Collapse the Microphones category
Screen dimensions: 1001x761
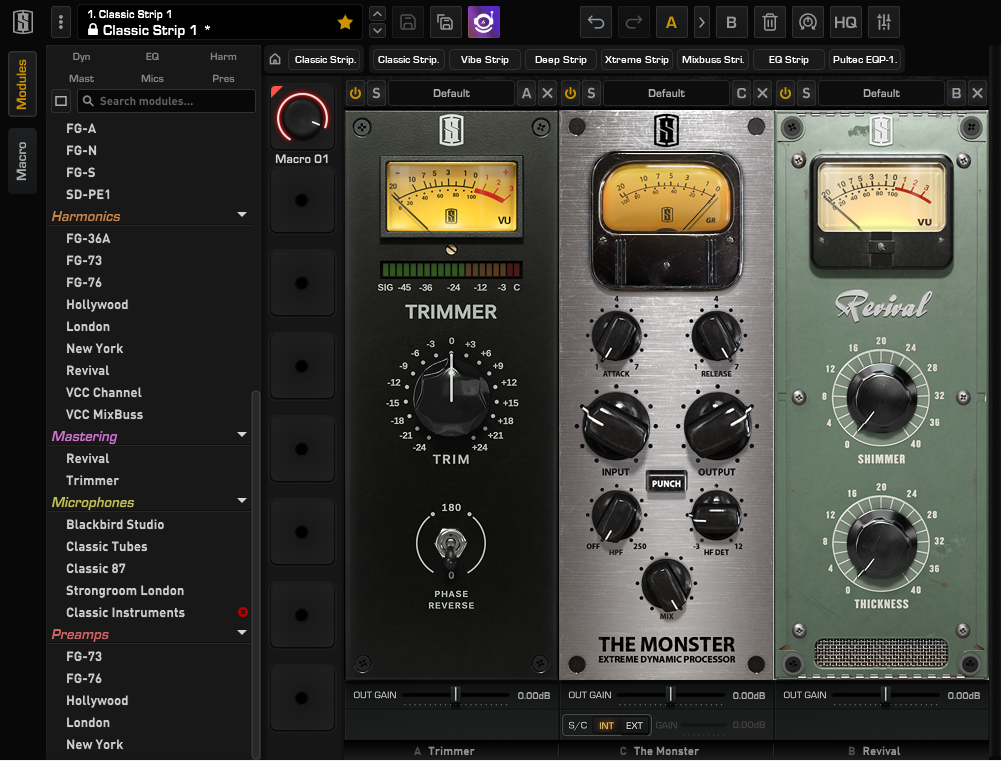(242, 502)
